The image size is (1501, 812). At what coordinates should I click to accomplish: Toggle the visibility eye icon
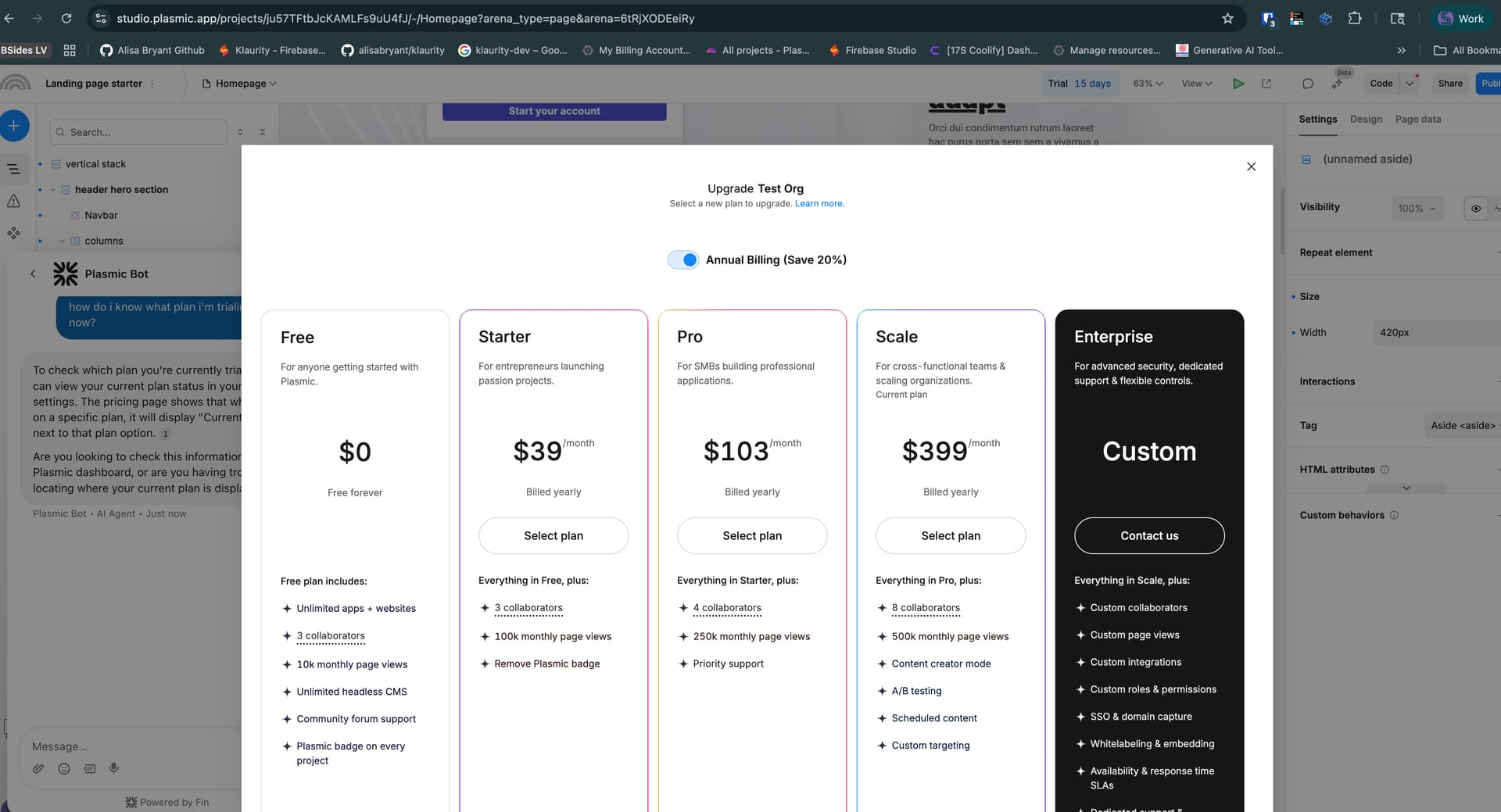1475,209
